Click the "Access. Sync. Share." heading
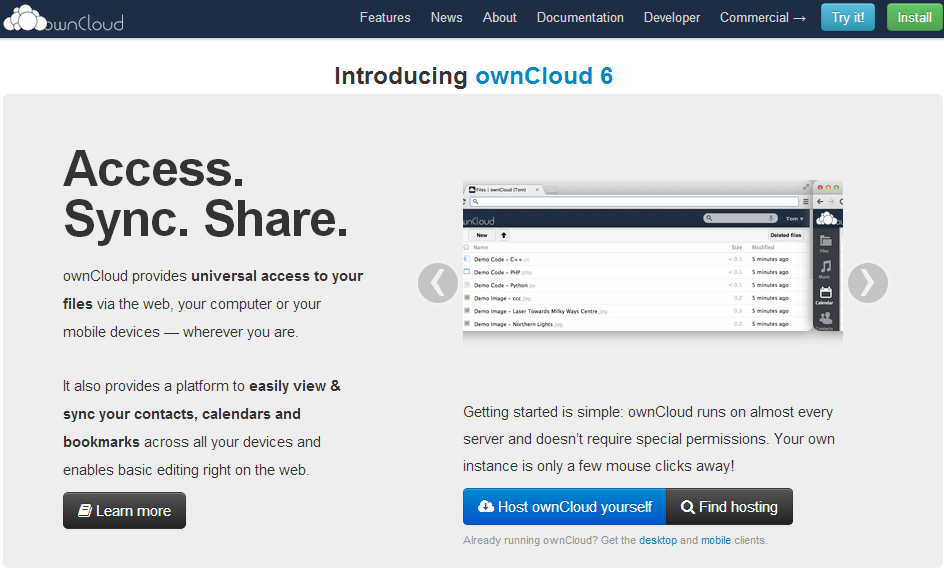 point(205,194)
